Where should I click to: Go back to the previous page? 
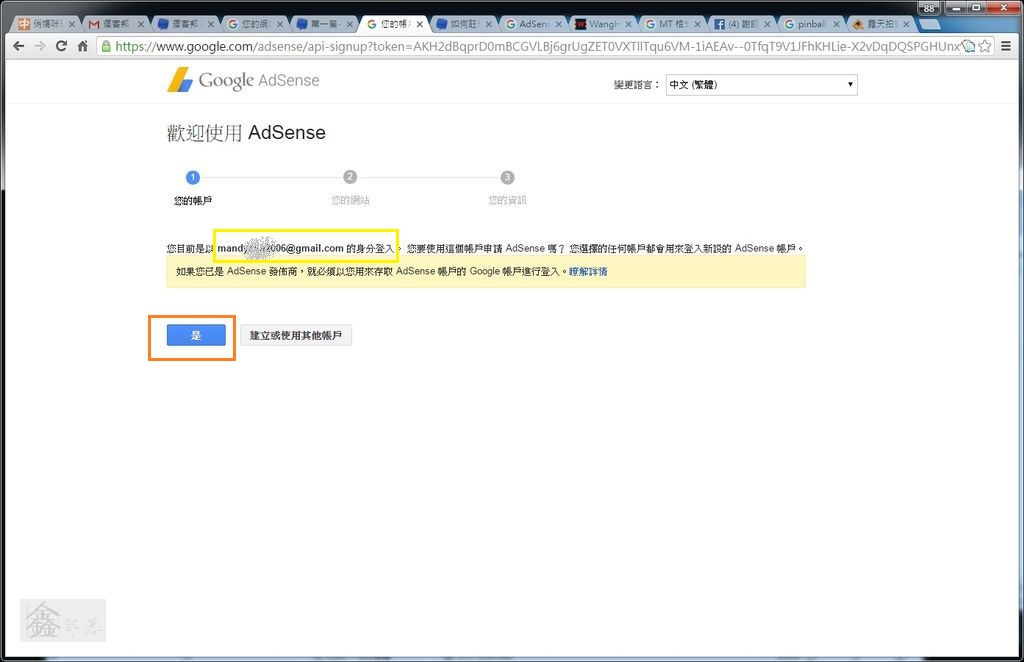(x=19, y=46)
